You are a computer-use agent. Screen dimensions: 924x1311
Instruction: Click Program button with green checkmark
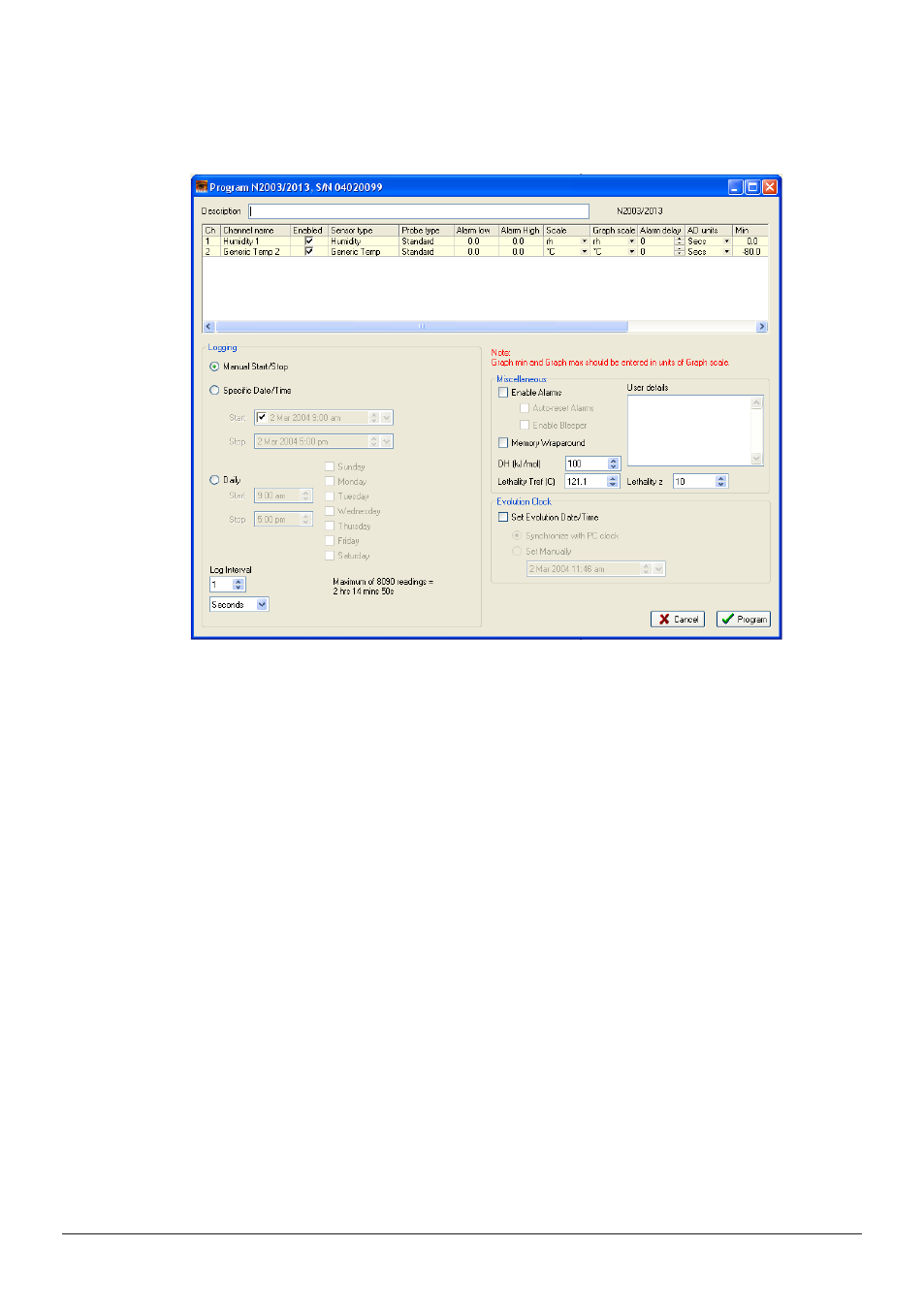coord(744,619)
